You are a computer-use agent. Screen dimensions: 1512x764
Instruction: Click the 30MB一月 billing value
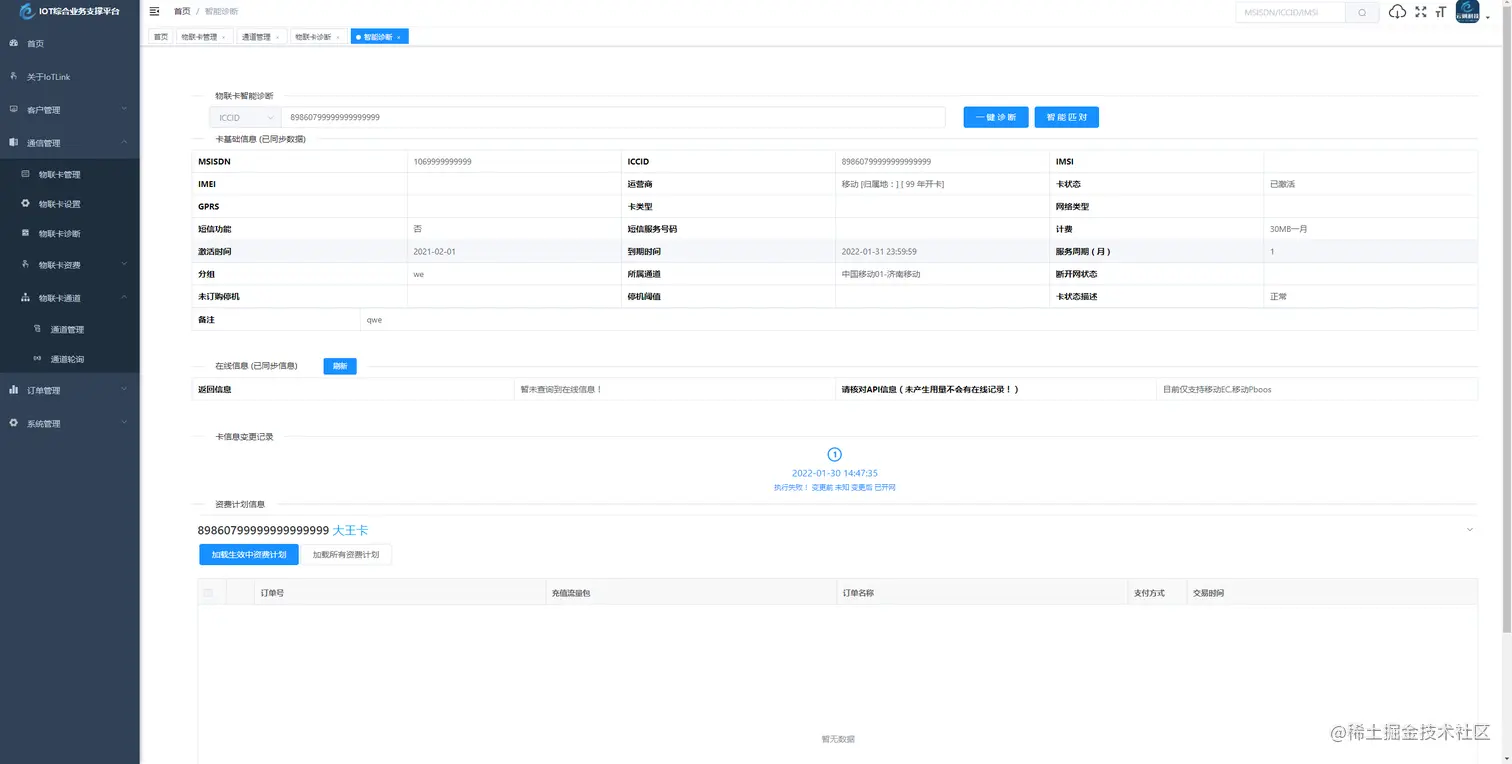click(x=1289, y=229)
